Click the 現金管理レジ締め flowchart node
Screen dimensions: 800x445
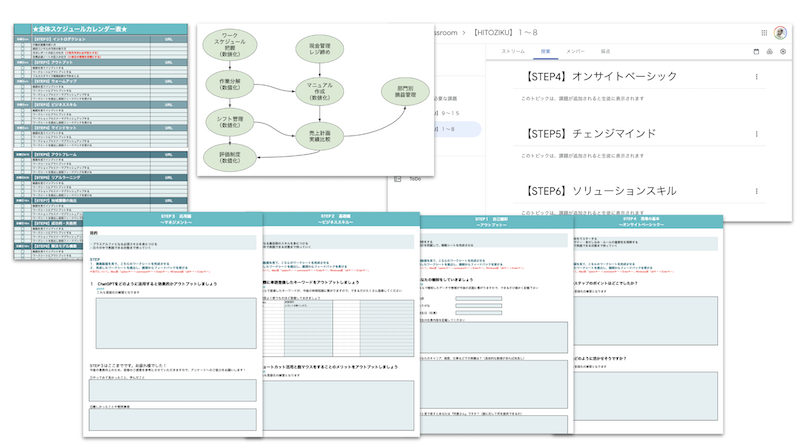pyautogui.click(x=319, y=49)
